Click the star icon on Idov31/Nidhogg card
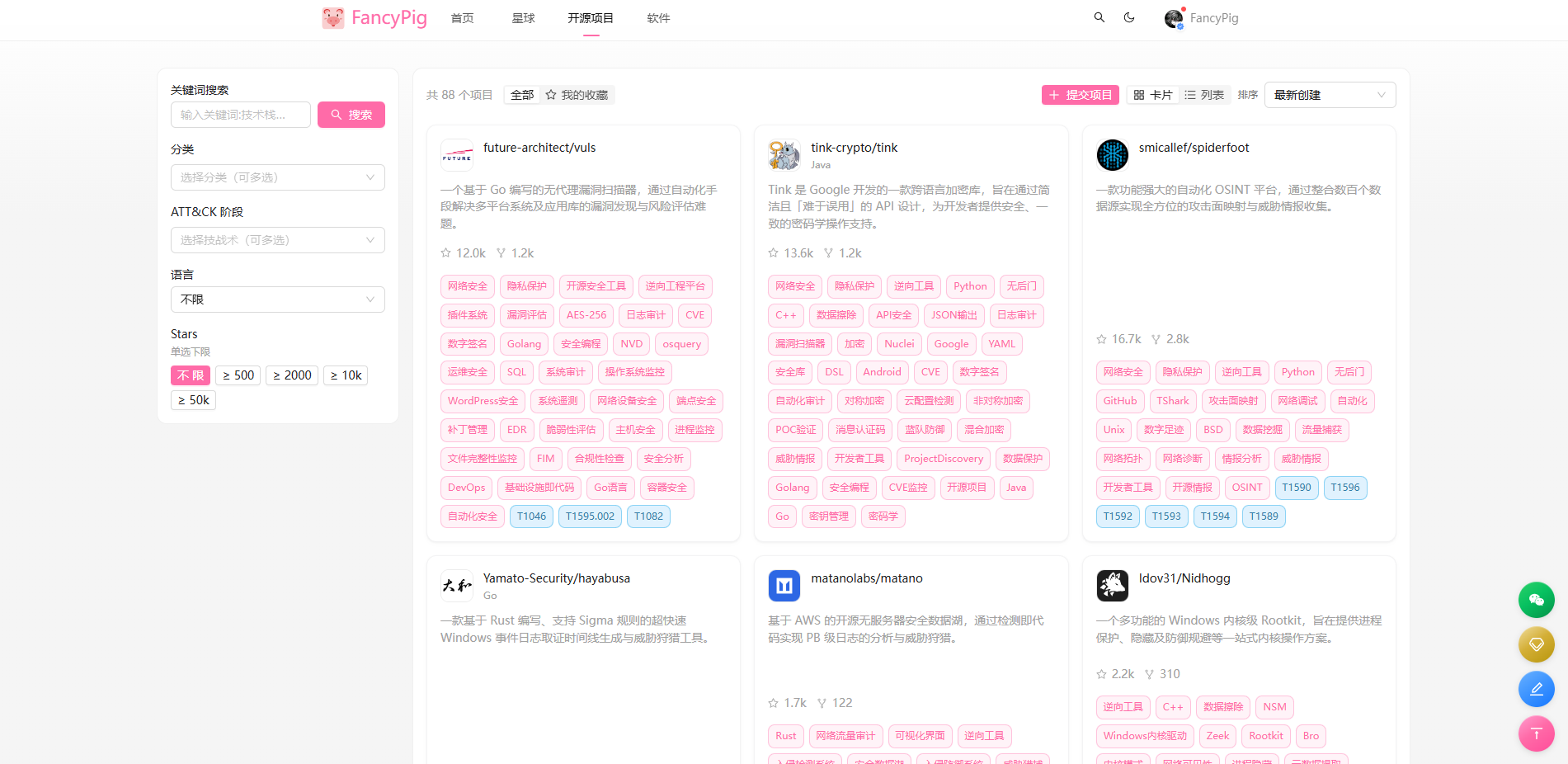1568x764 pixels. (1102, 674)
